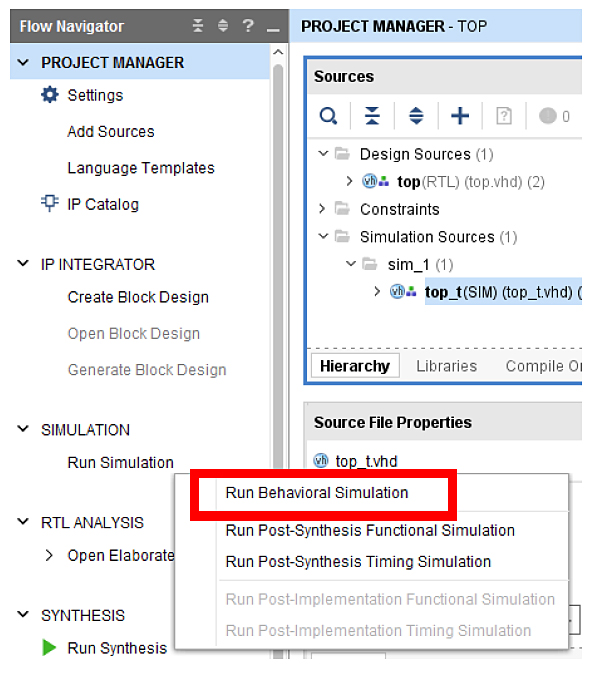
Task: Open the Hierarchy tab
Action: (355, 366)
